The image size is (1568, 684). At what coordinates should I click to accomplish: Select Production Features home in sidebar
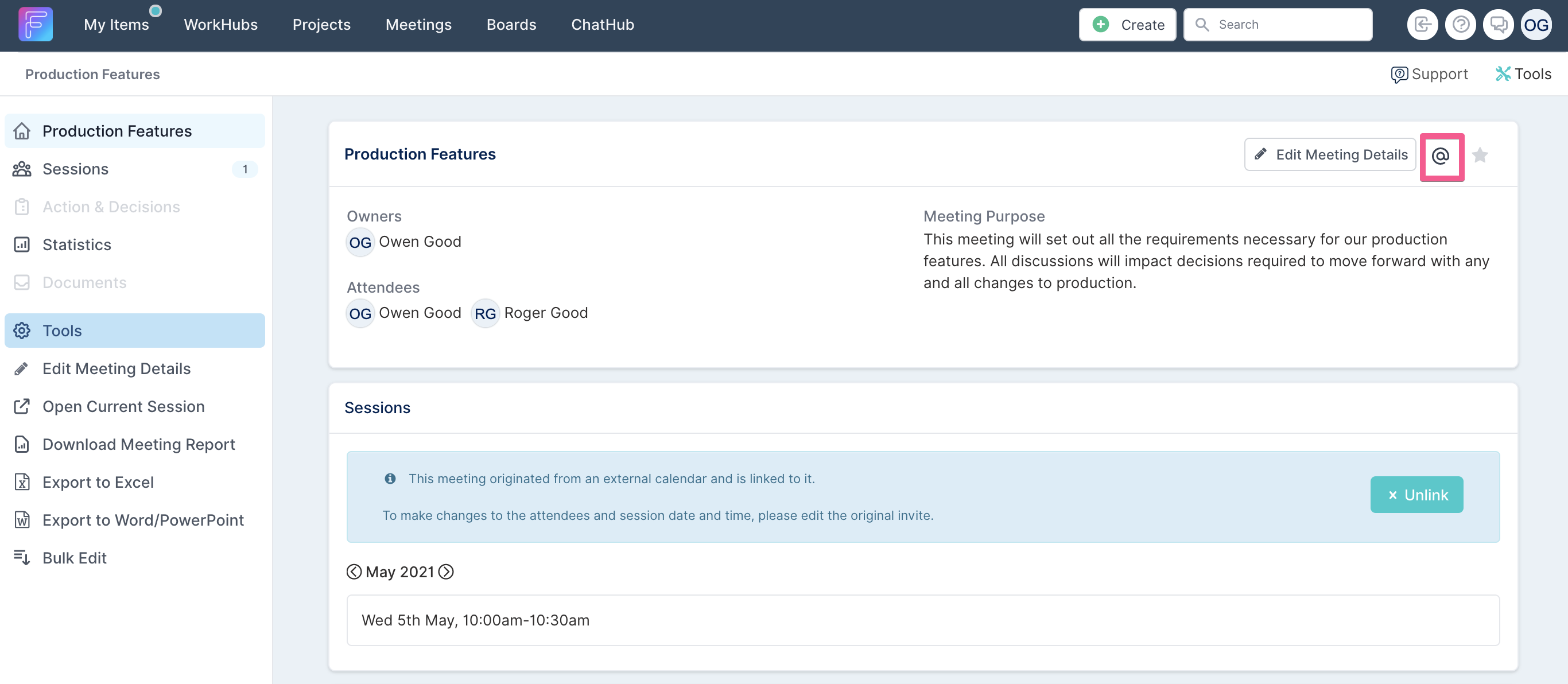[134, 131]
